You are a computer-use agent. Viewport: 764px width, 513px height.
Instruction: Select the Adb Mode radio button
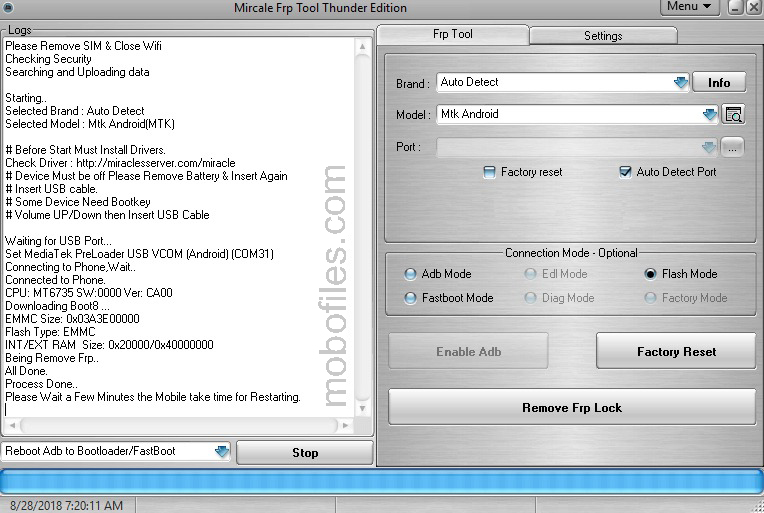(410, 274)
